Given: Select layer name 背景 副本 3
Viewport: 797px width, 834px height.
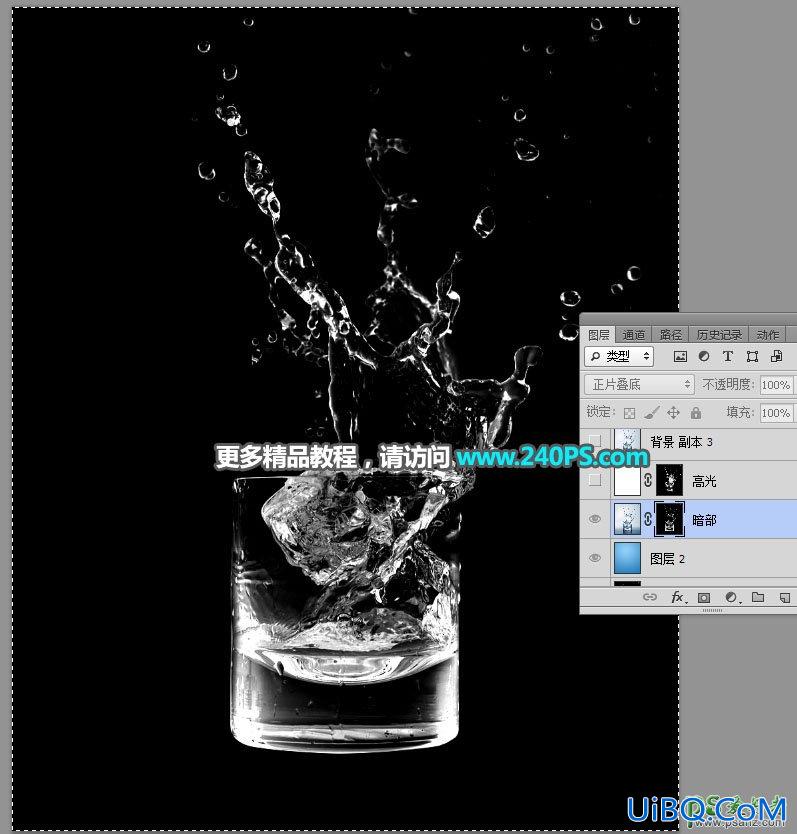Looking at the screenshot, I should coord(682,441).
